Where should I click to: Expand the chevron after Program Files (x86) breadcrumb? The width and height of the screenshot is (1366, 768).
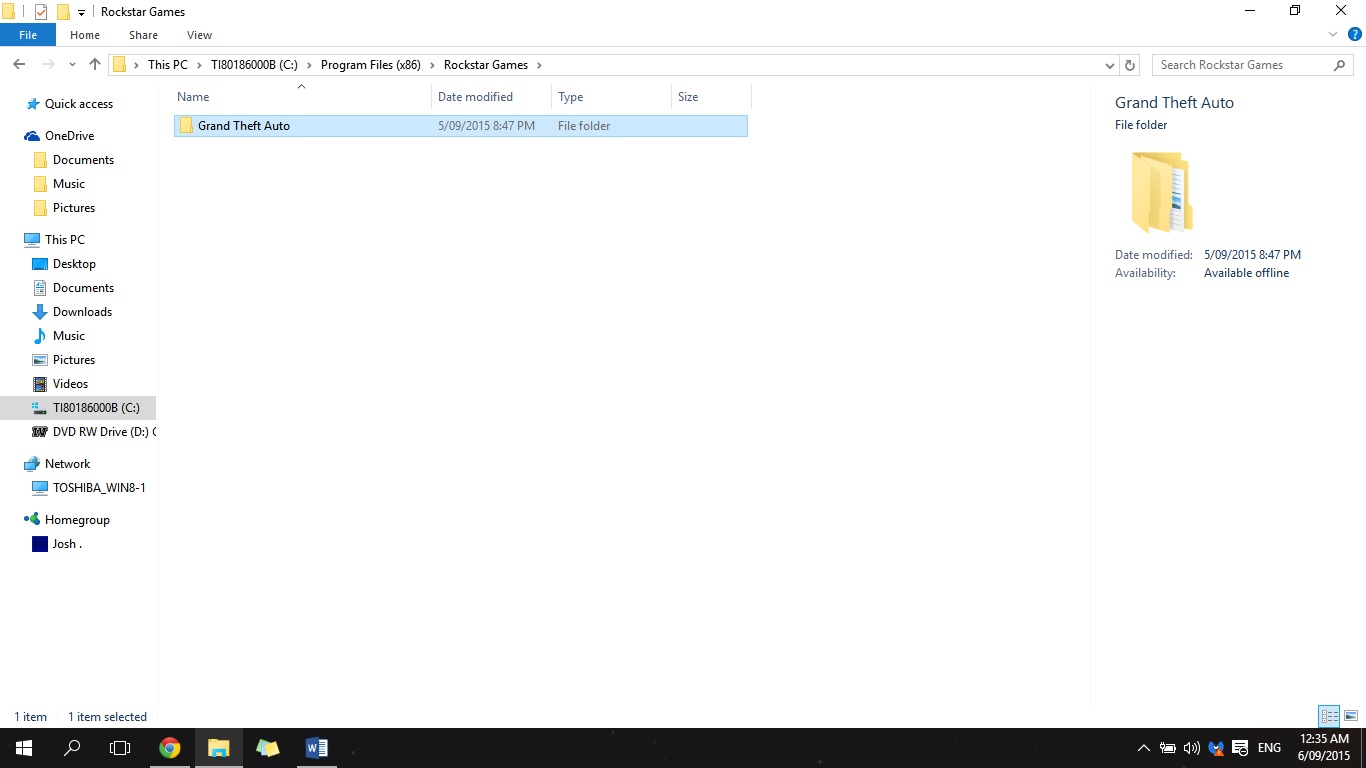click(x=432, y=65)
